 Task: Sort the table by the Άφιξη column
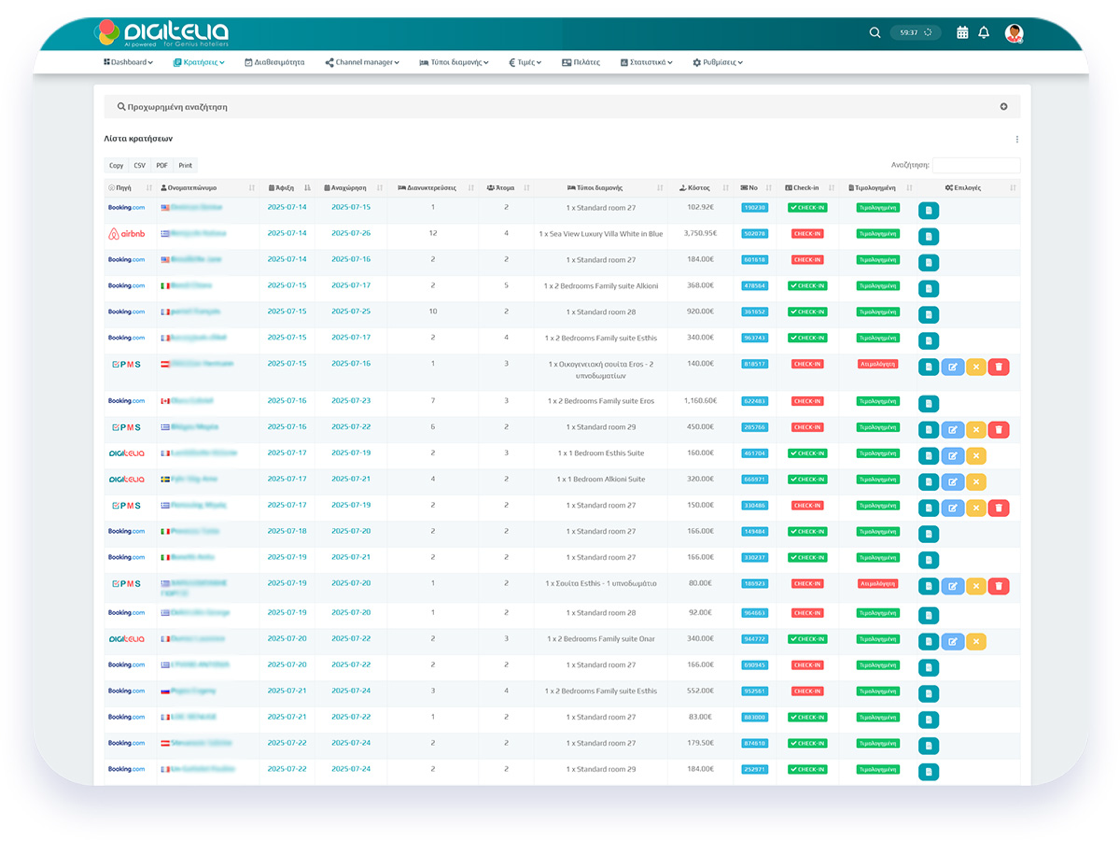[287, 188]
